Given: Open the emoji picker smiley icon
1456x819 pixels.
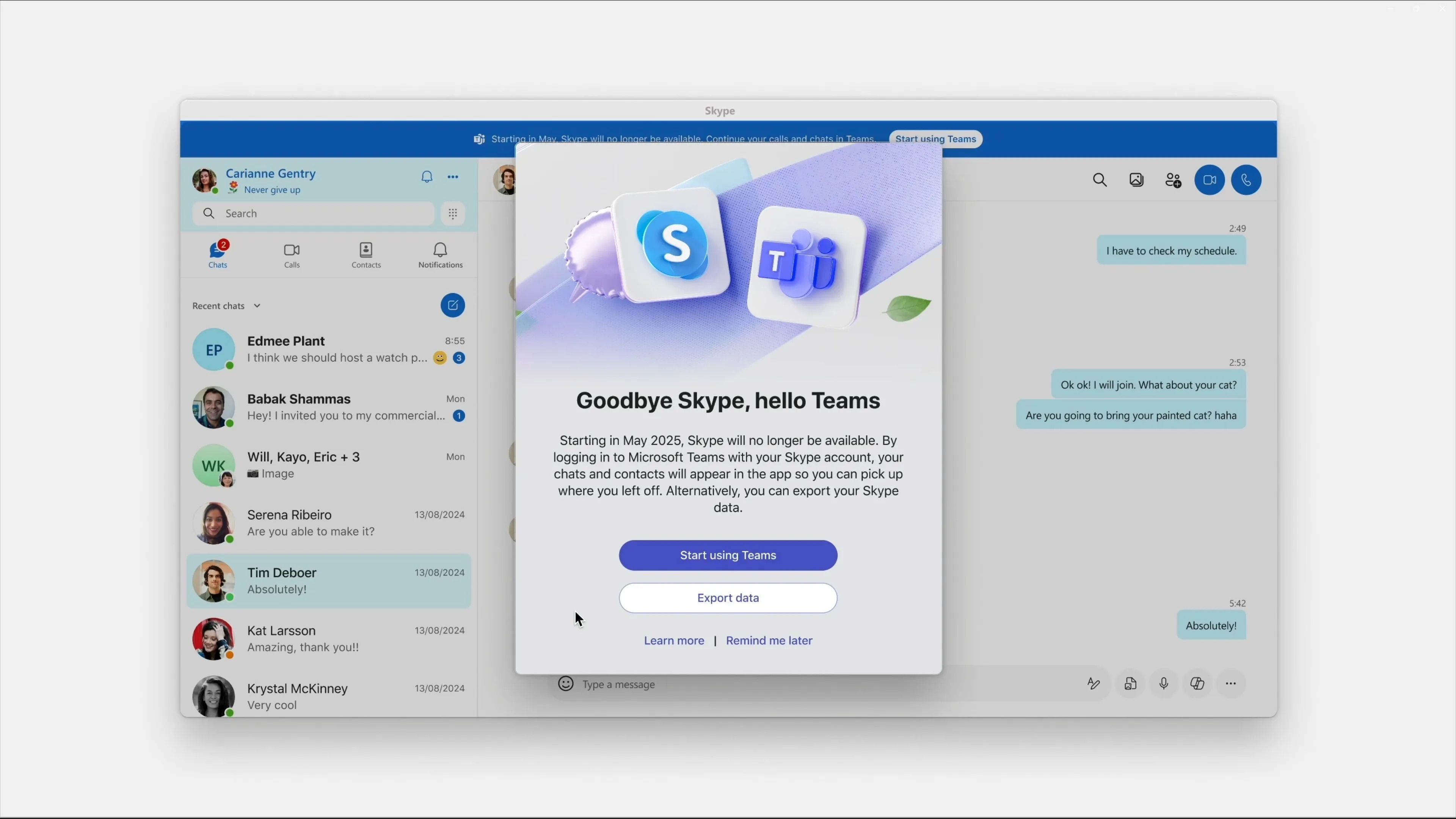Looking at the screenshot, I should click(x=565, y=684).
